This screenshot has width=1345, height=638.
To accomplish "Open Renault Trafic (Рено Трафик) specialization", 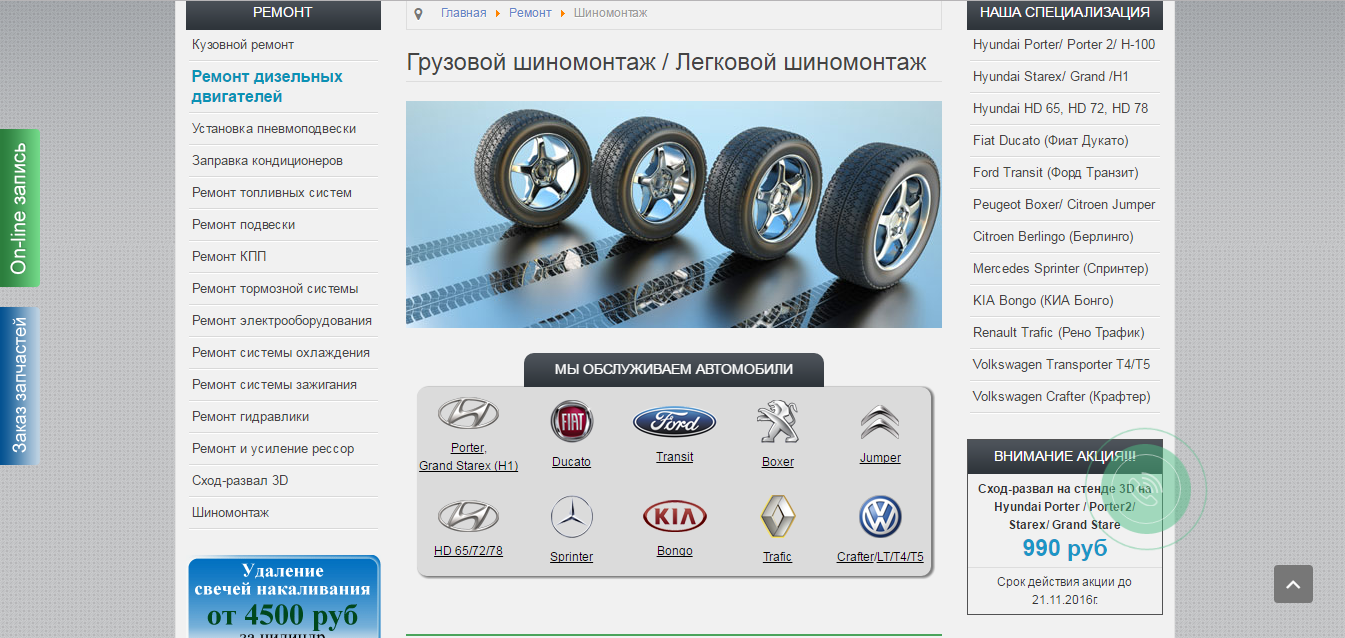I will [1064, 333].
